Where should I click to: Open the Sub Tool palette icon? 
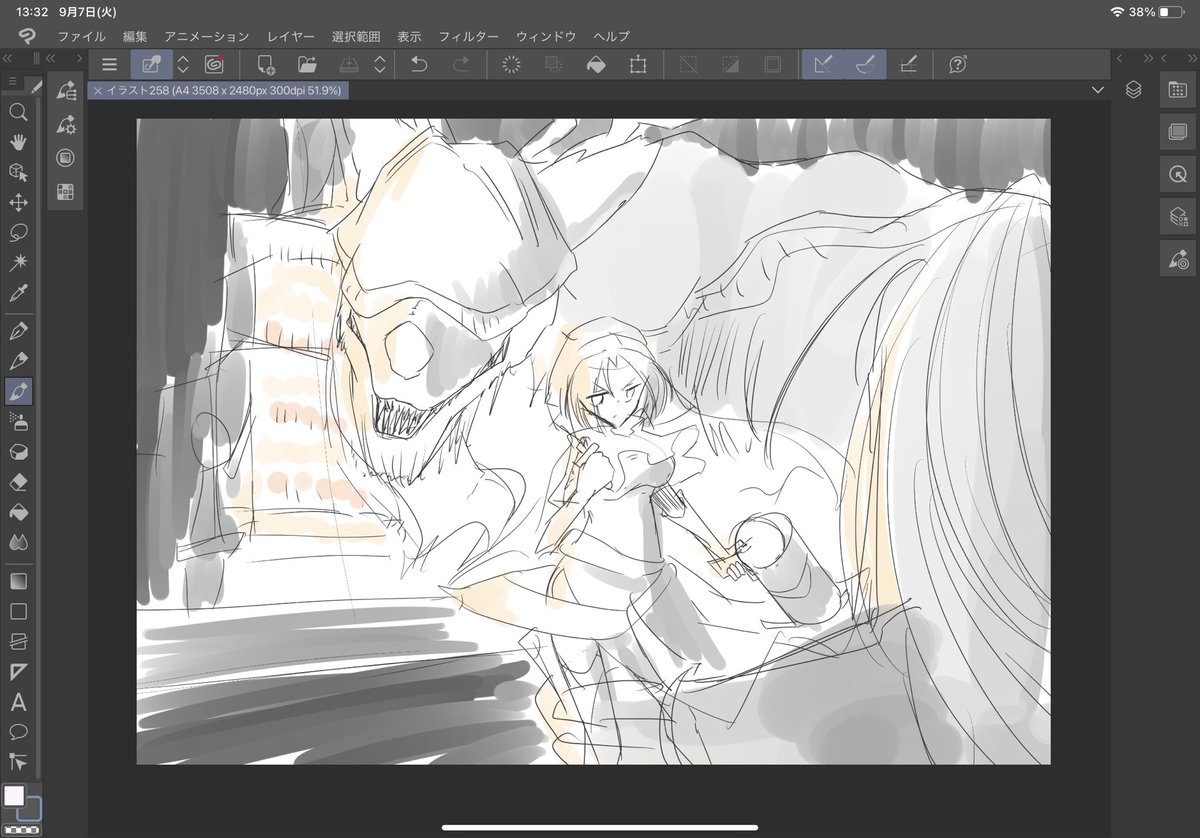pyautogui.click(x=66, y=92)
